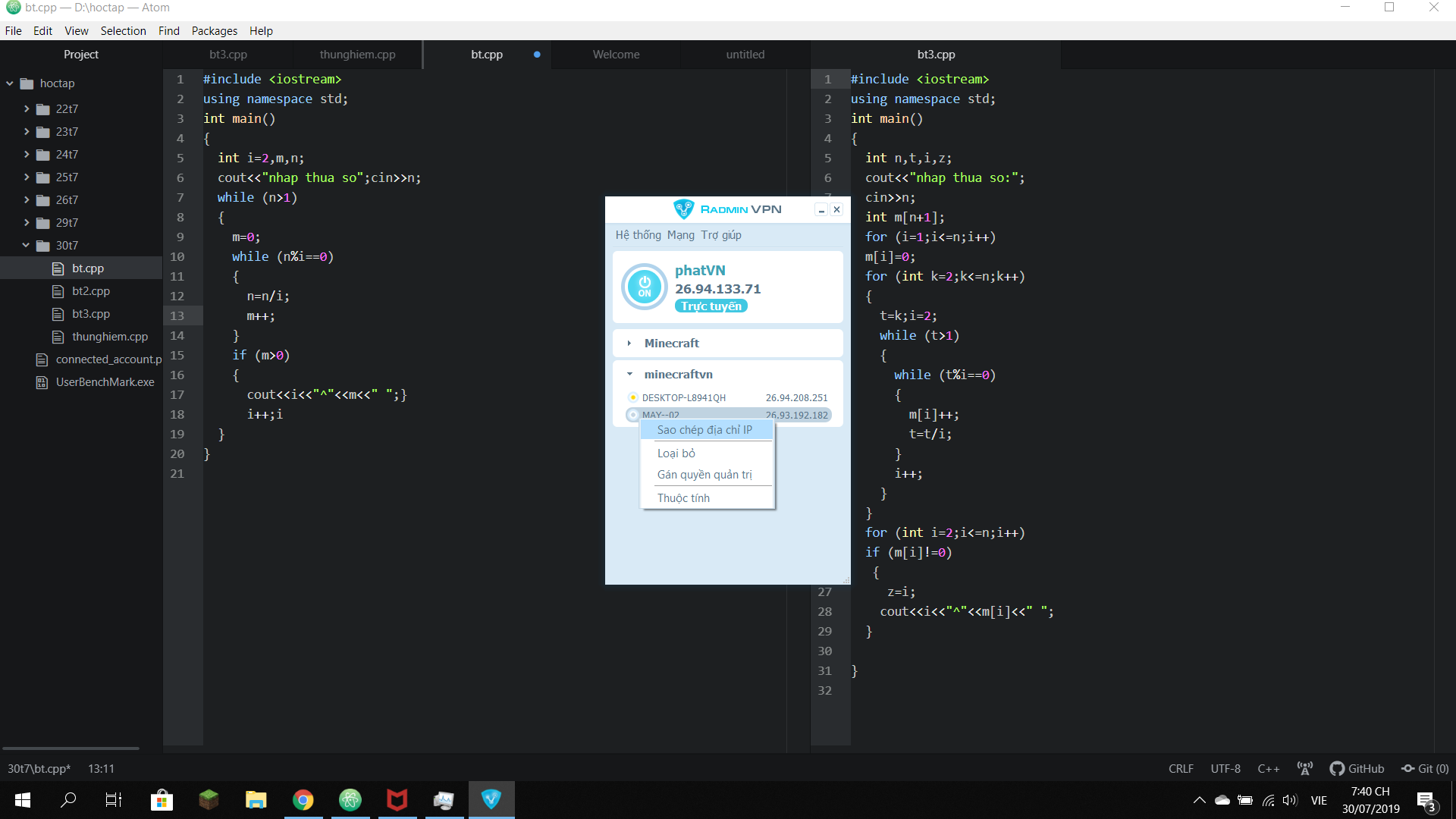Choose Sao chép địa chỉ IP menu entry
1456x819 pixels.
tap(704, 430)
